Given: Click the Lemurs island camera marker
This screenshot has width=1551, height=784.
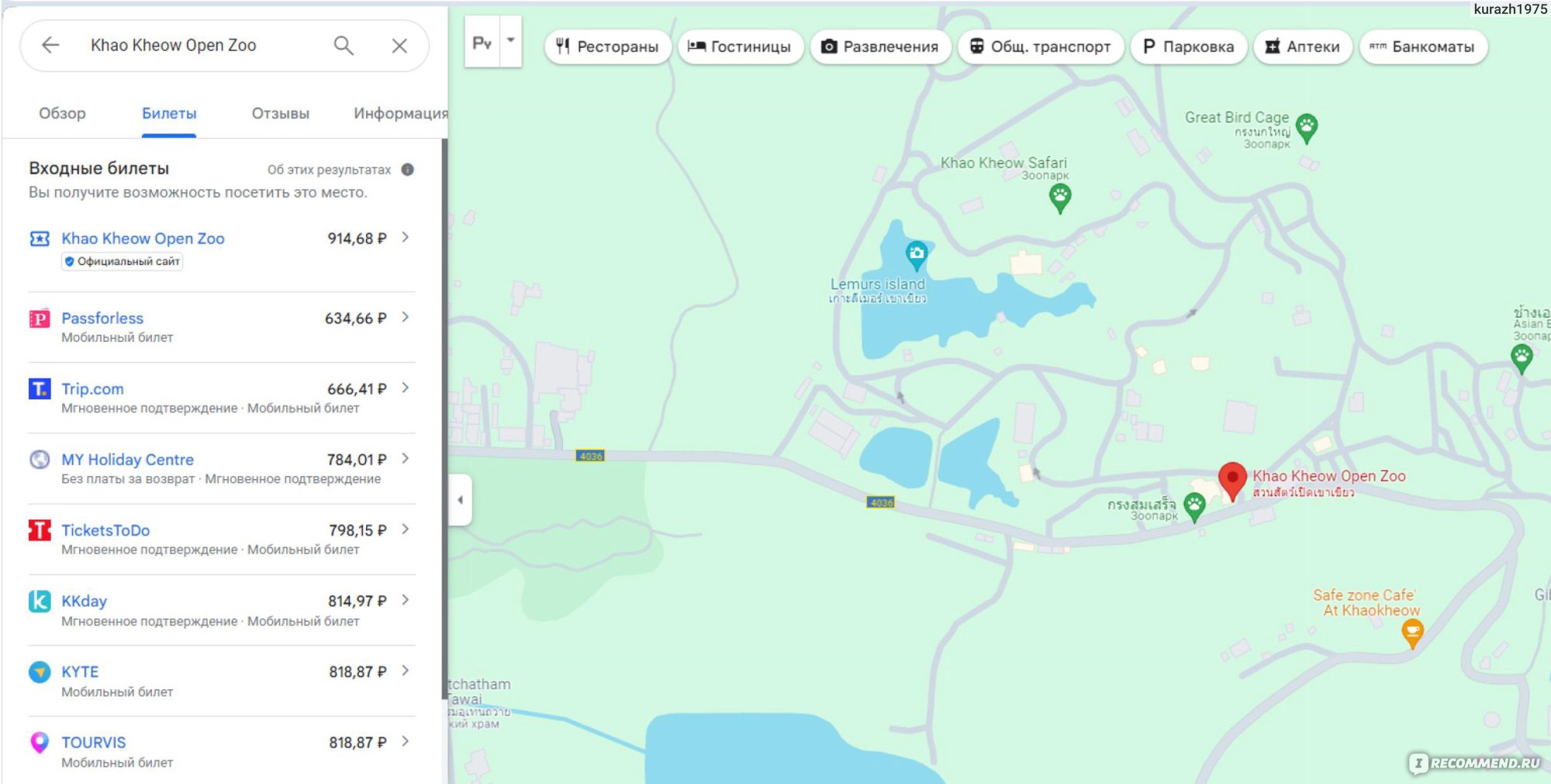Looking at the screenshot, I should point(917,254).
